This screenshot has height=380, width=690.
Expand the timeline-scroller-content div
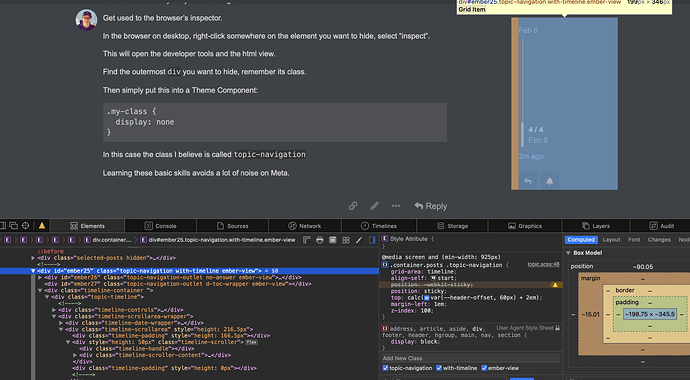75,355
